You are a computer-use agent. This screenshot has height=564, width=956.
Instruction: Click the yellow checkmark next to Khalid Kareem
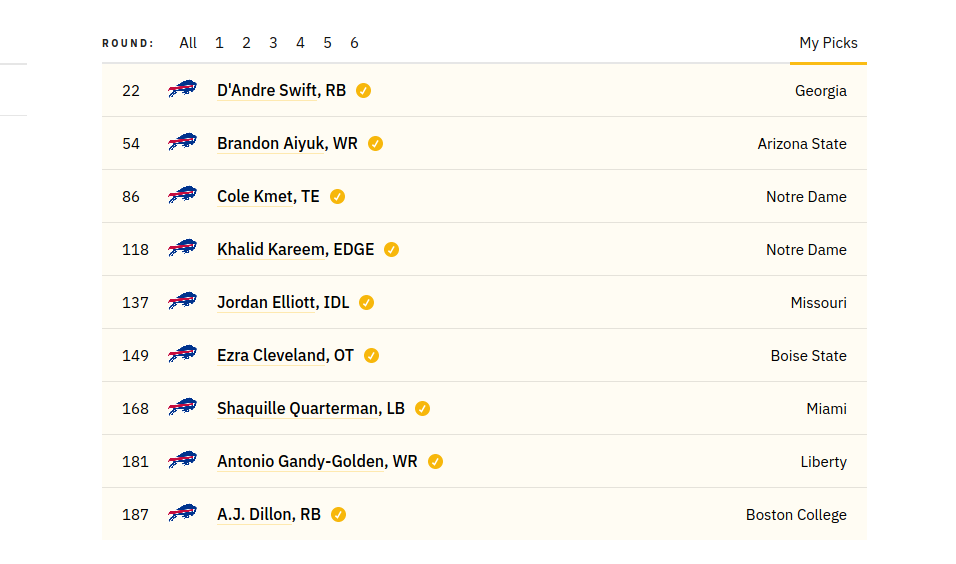click(391, 250)
